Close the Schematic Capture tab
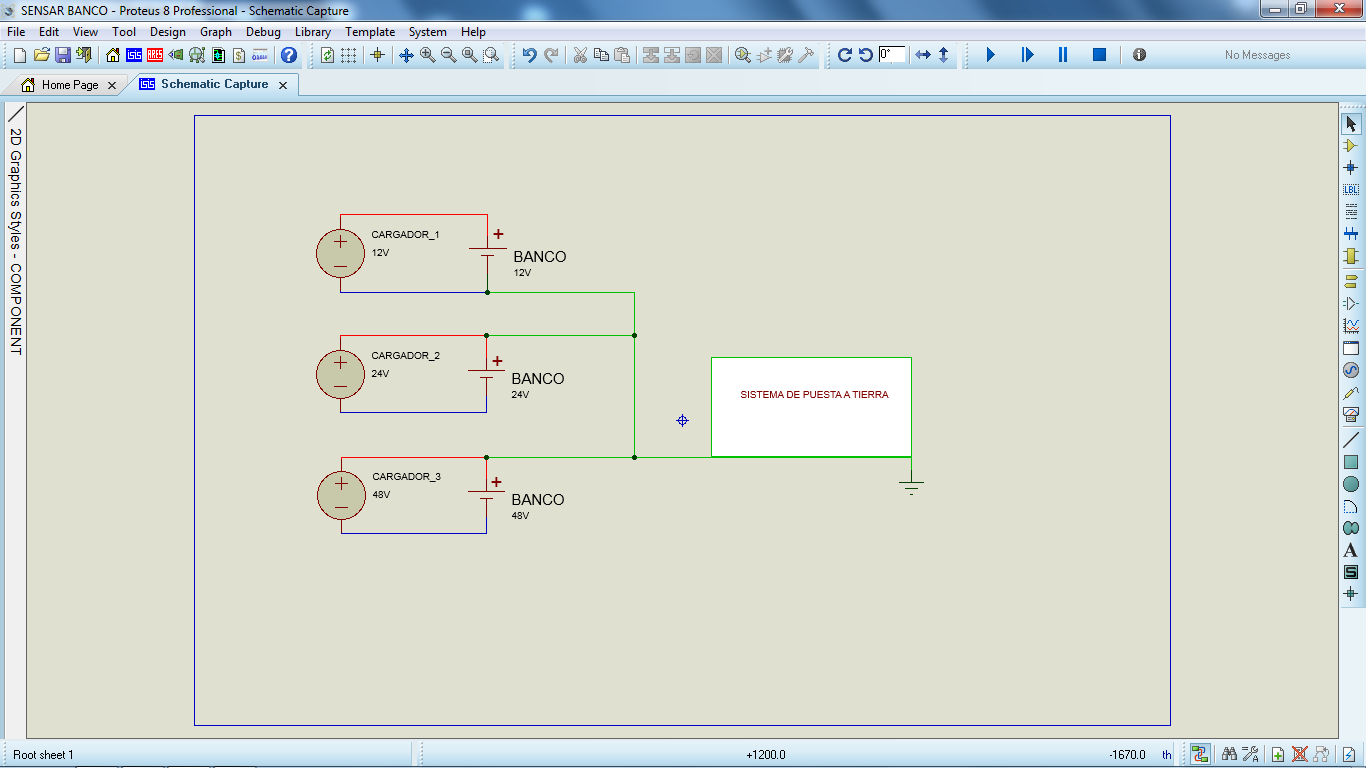Screen dimensions: 1366x769 pos(283,86)
